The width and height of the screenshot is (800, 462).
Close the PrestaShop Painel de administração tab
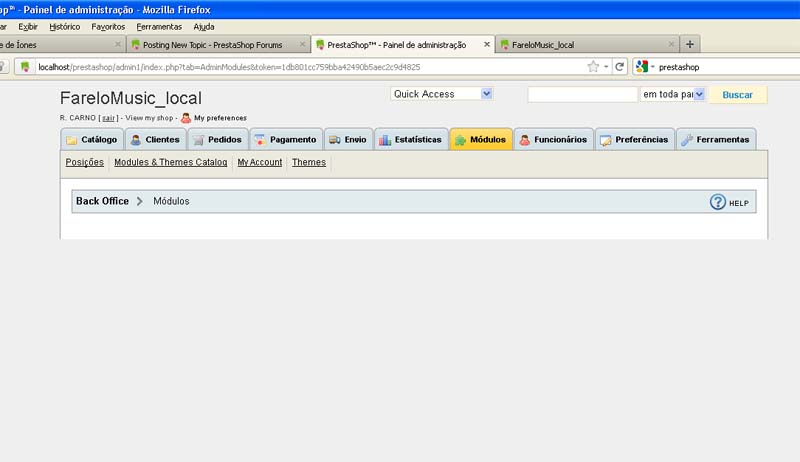487,44
